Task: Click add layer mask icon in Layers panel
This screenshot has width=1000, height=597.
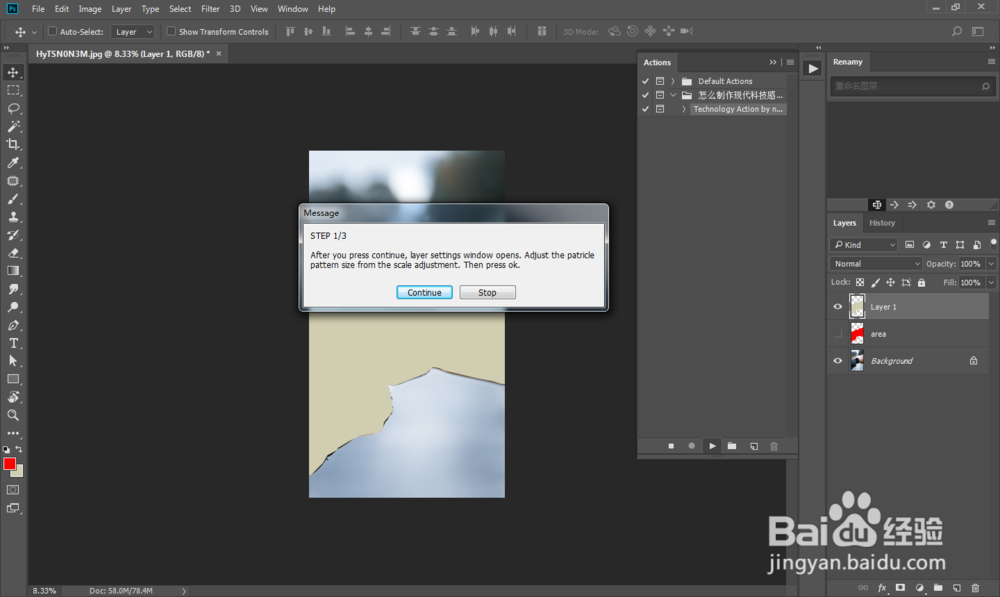Action: click(x=900, y=587)
